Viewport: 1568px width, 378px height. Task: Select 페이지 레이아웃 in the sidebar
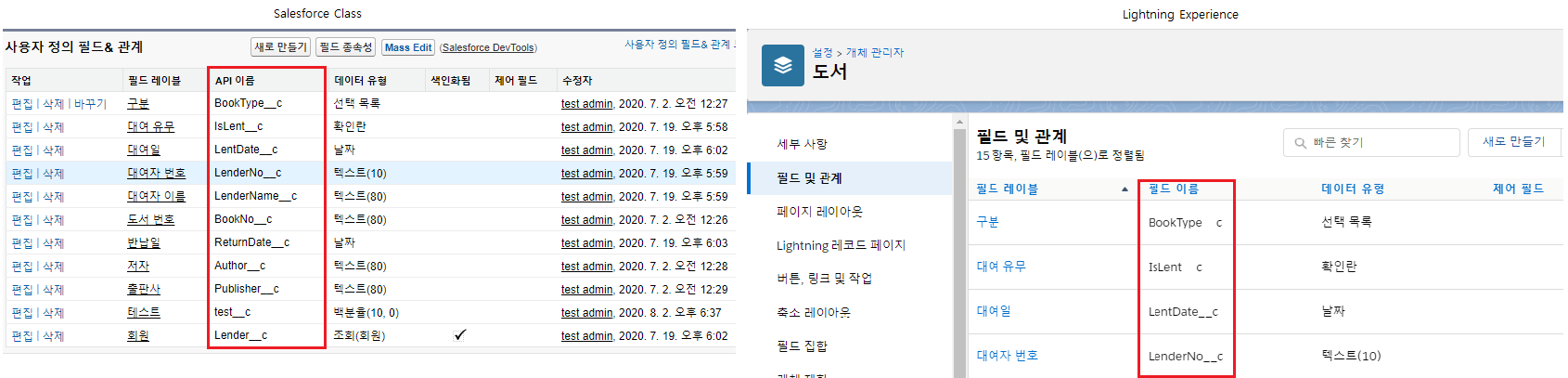click(x=819, y=212)
